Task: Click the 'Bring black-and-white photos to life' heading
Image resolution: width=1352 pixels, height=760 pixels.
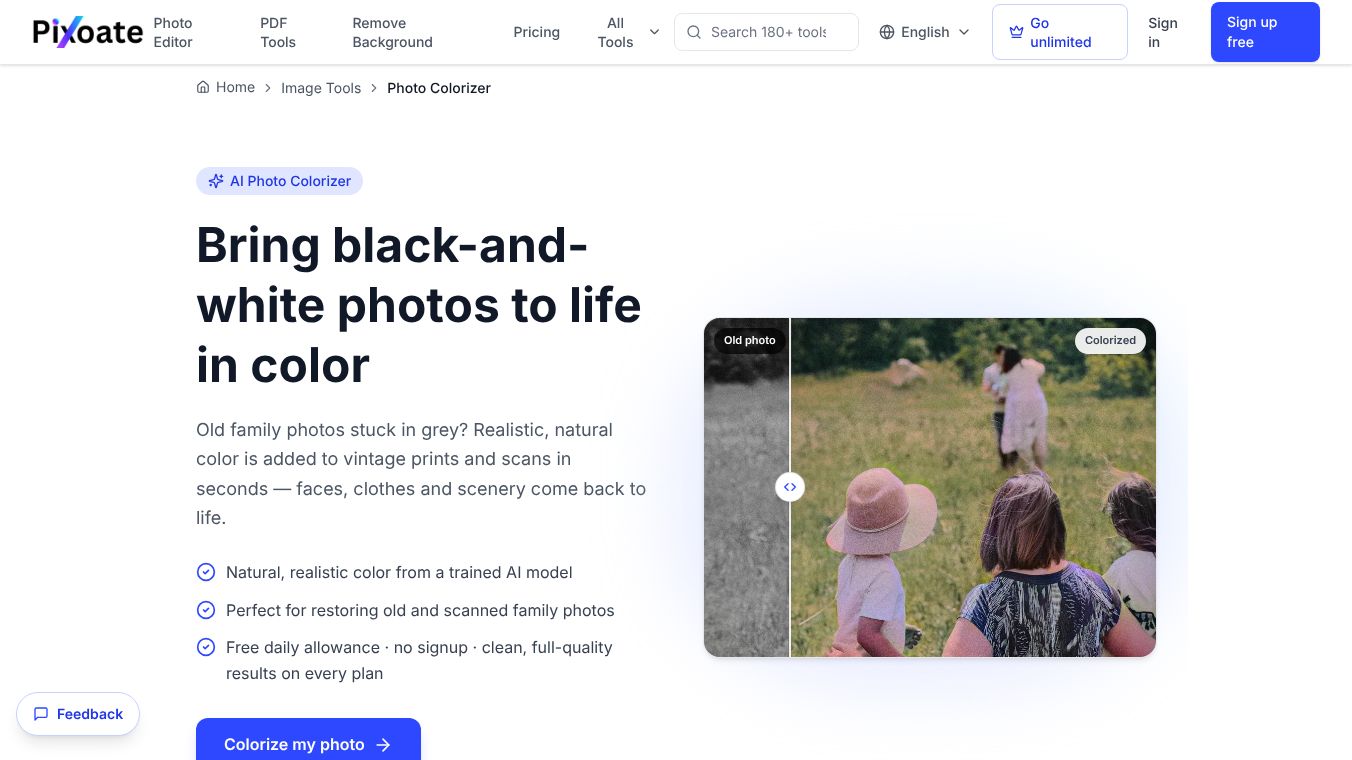Action: coord(418,305)
